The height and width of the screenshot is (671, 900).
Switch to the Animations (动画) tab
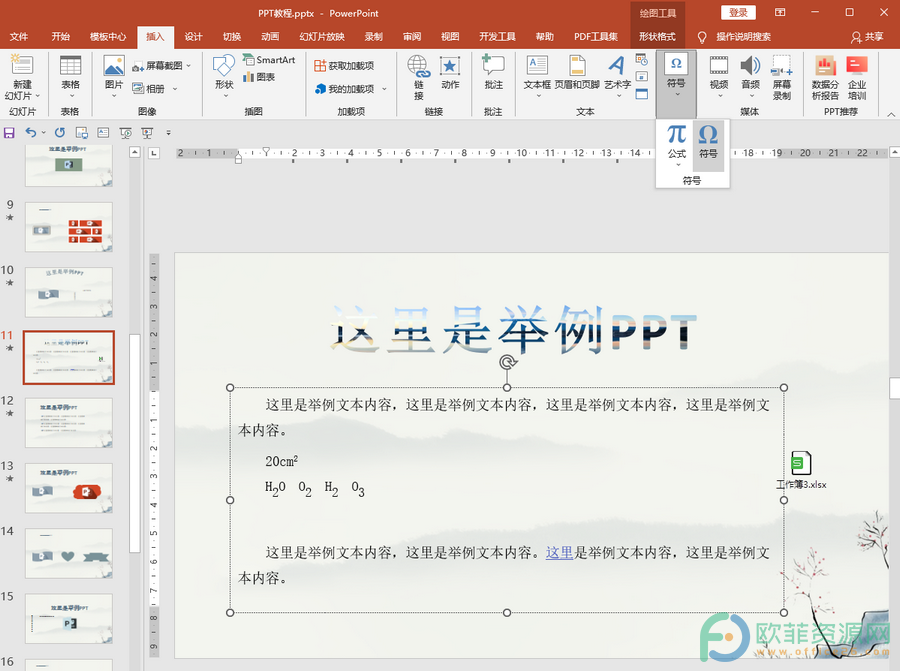(x=270, y=37)
